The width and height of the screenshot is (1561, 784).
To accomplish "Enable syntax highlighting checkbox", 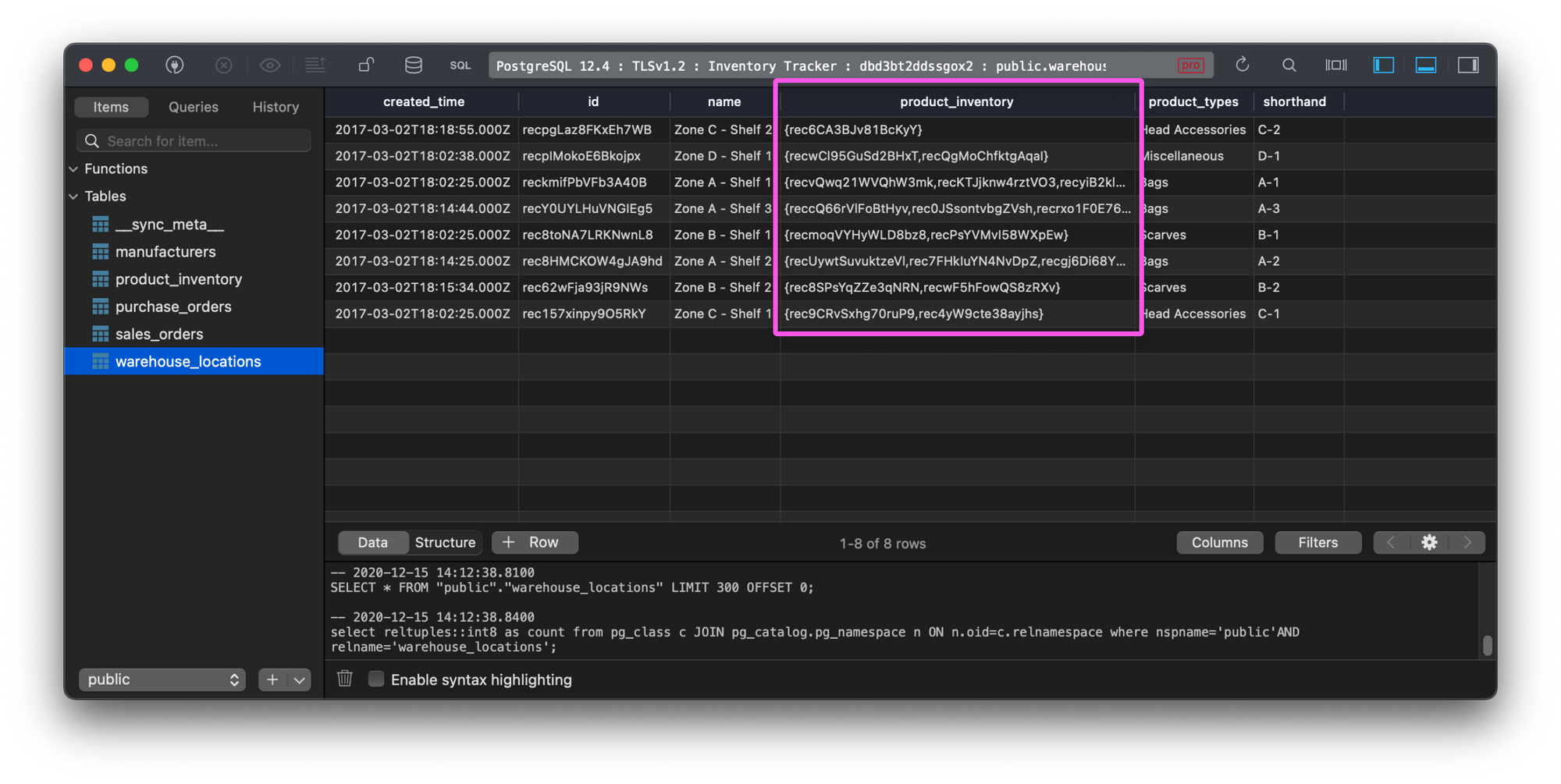I will [x=376, y=679].
